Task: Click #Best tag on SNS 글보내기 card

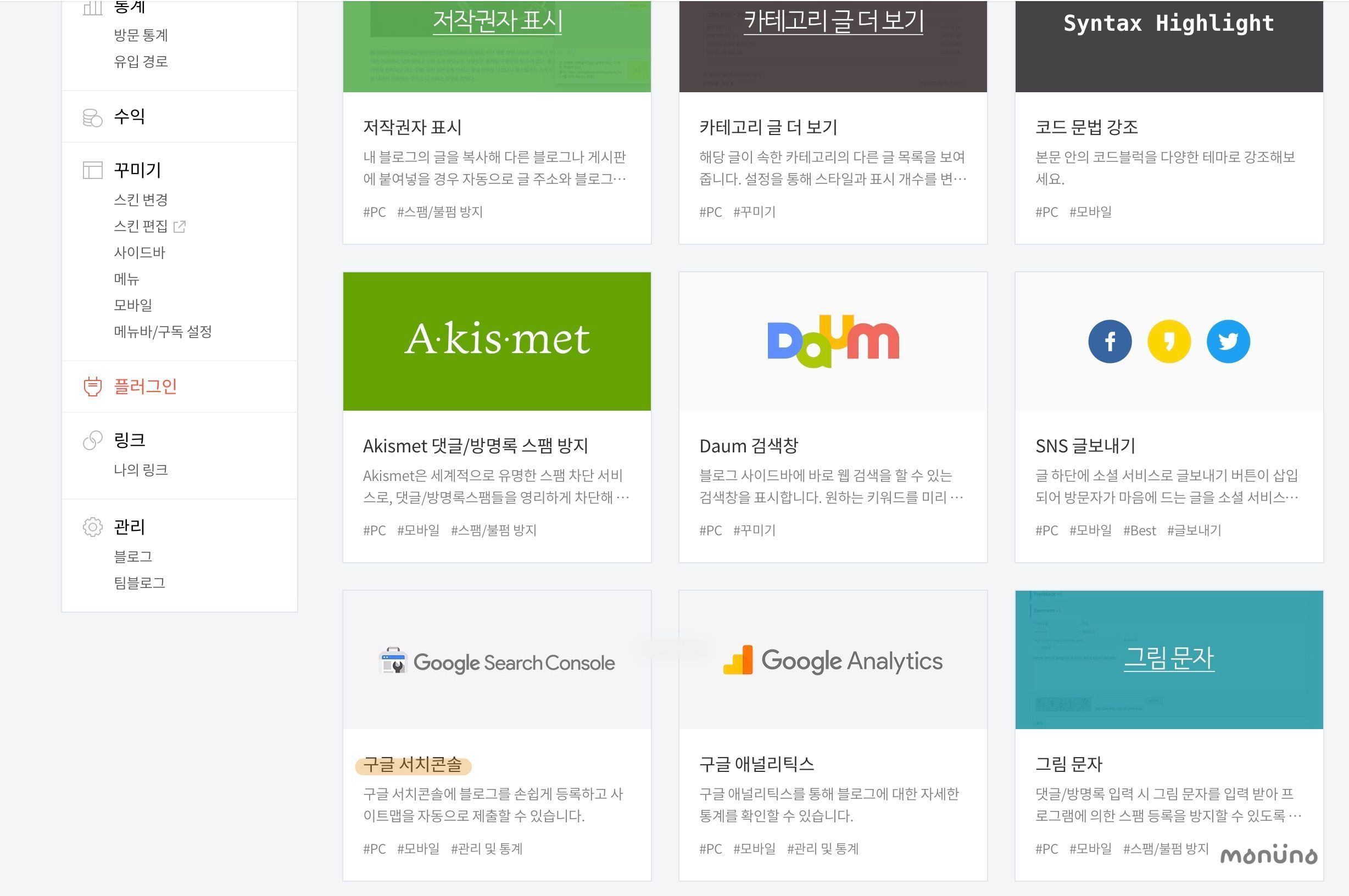Action: 1139,531
